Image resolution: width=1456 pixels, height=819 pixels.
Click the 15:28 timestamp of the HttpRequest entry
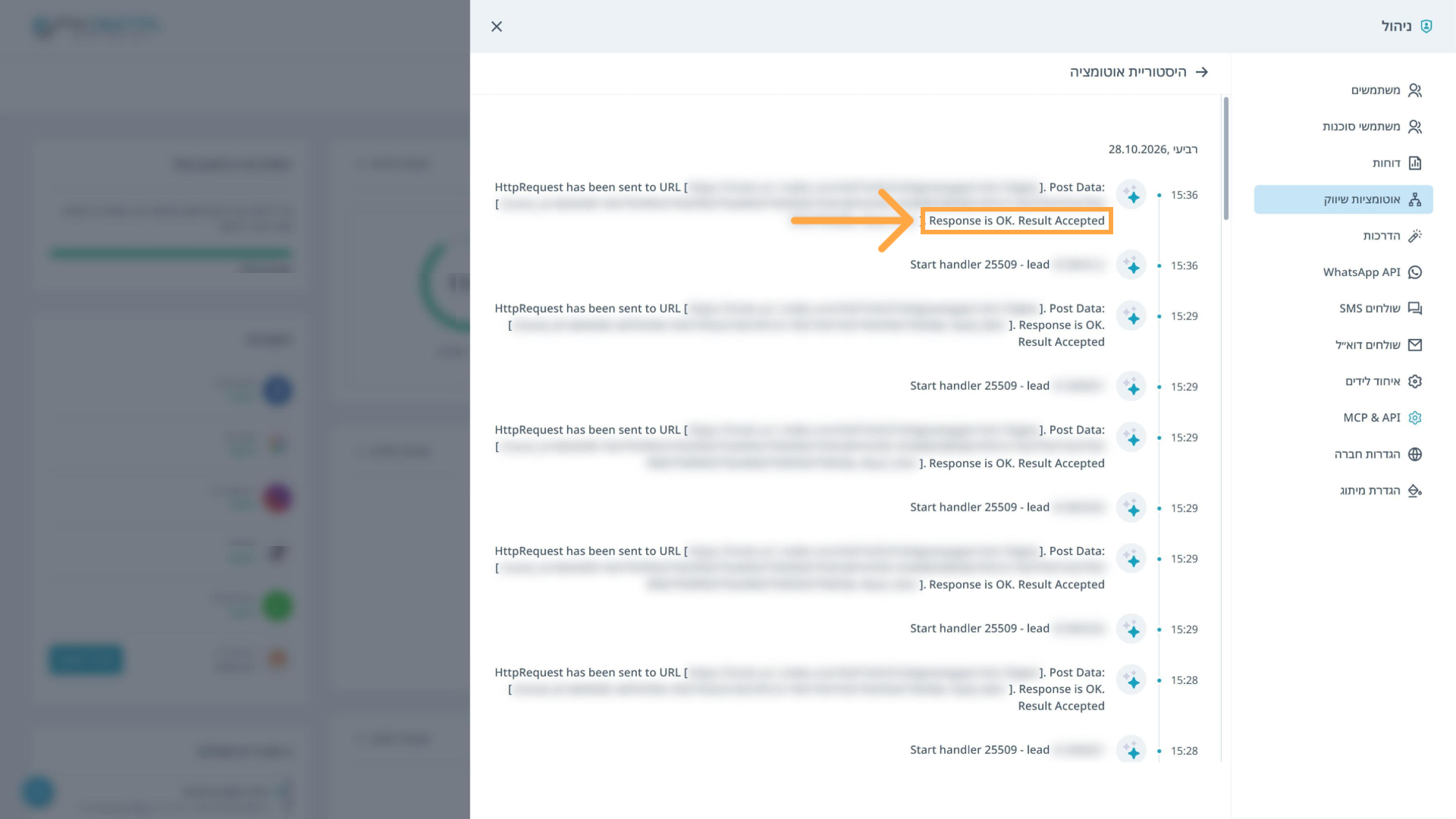point(1184,680)
